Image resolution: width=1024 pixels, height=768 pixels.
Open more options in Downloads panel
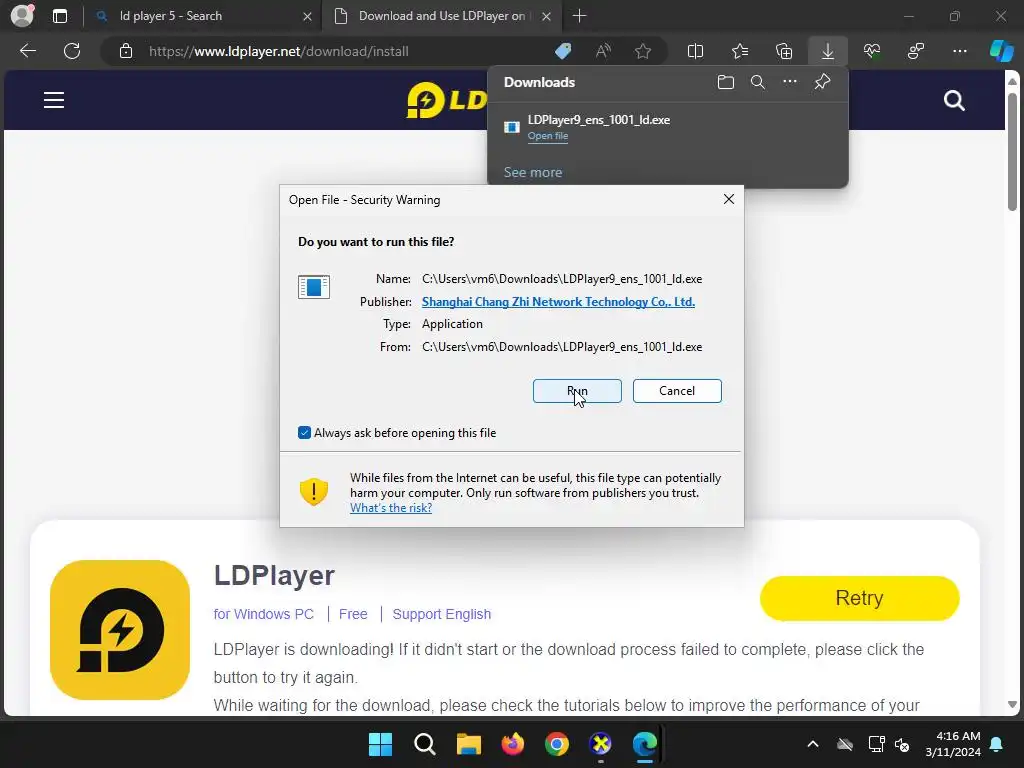[x=790, y=82]
